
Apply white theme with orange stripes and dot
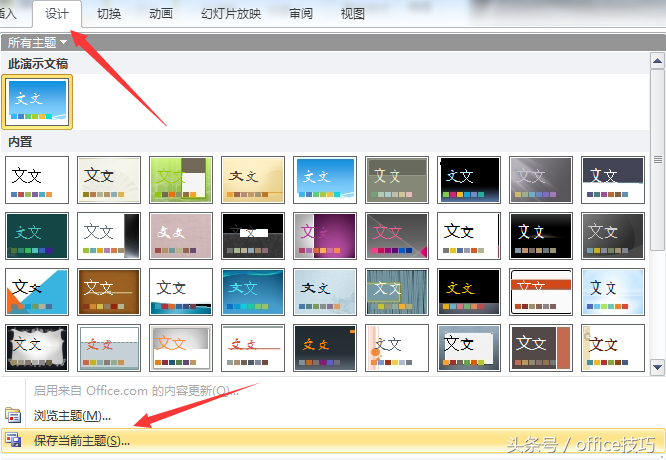coord(397,348)
